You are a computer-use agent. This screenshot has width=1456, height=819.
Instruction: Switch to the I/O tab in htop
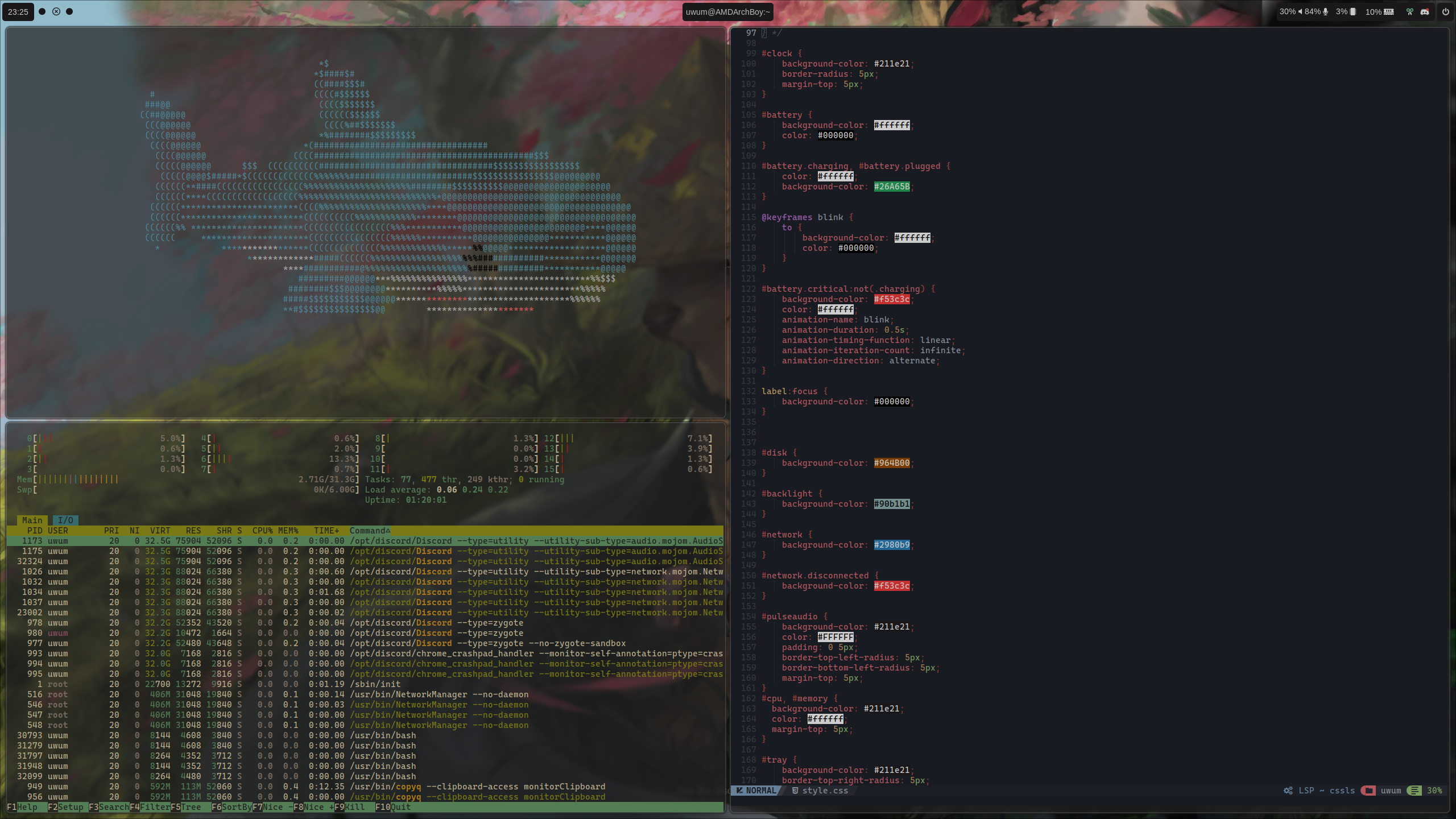tap(65, 520)
